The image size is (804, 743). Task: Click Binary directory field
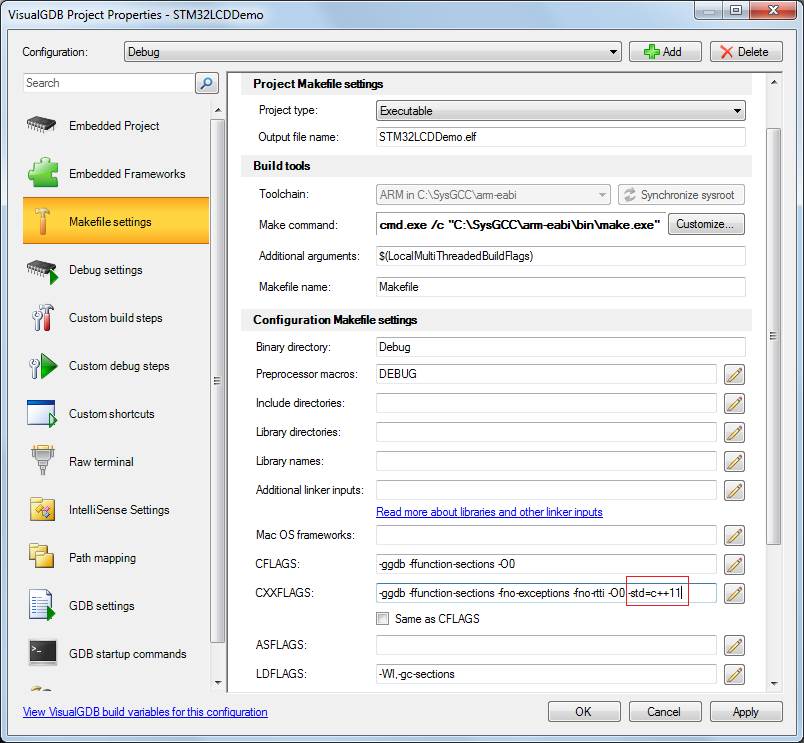click(x=560, y=347)
